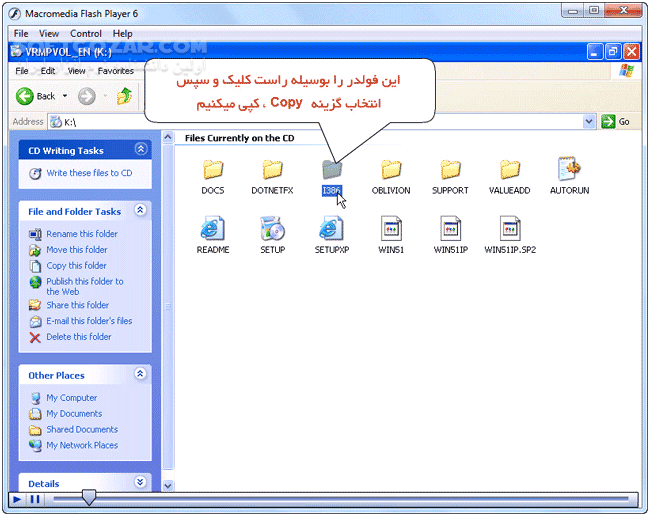The width and height of the screenshot is (650, 515).
Task: Click the playback progress slider handle
Action: click(x=89, y=497)
